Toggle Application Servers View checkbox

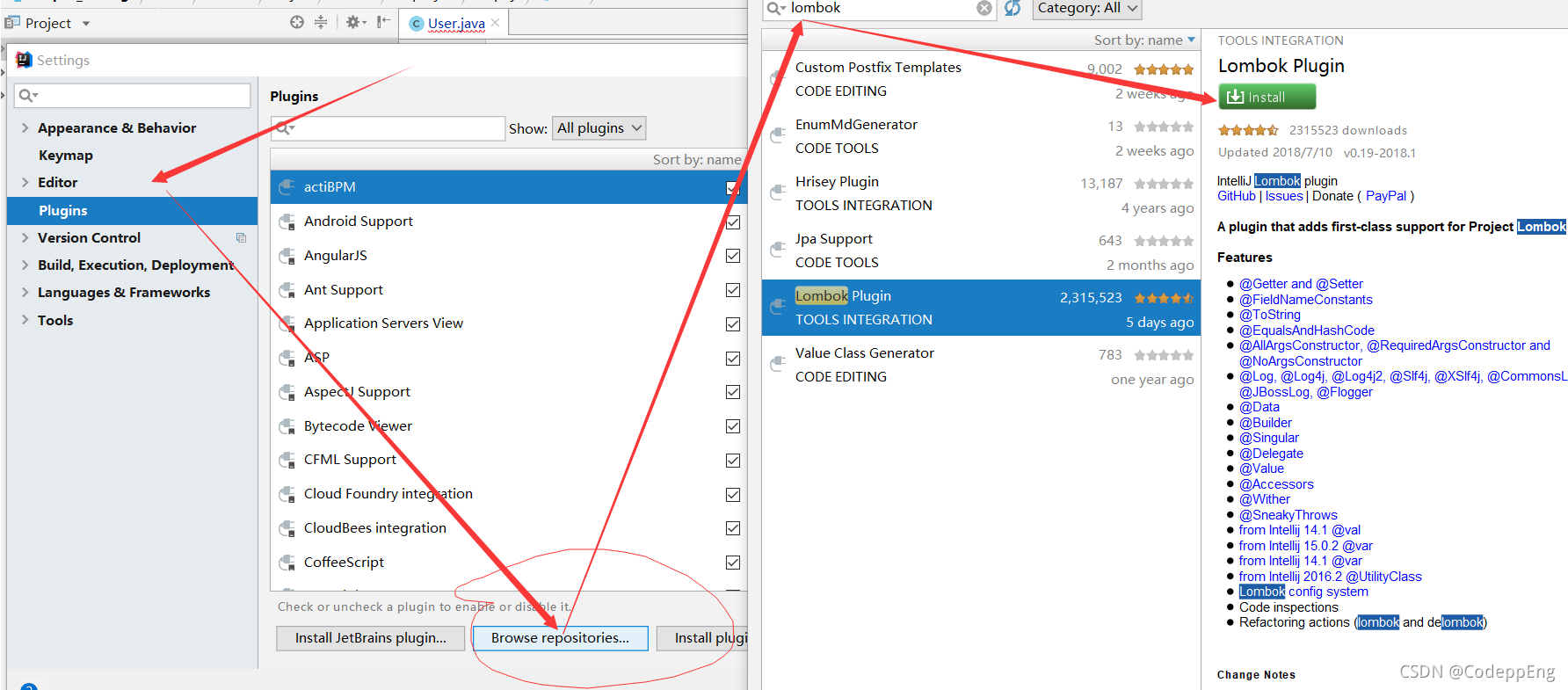[x=733, y=324]
